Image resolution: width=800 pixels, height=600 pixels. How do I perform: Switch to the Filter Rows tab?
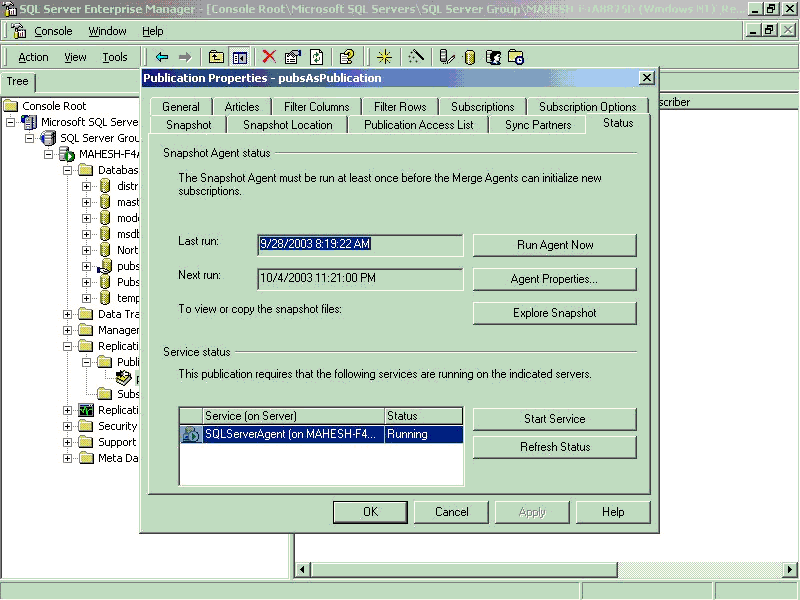pos(400,107)
